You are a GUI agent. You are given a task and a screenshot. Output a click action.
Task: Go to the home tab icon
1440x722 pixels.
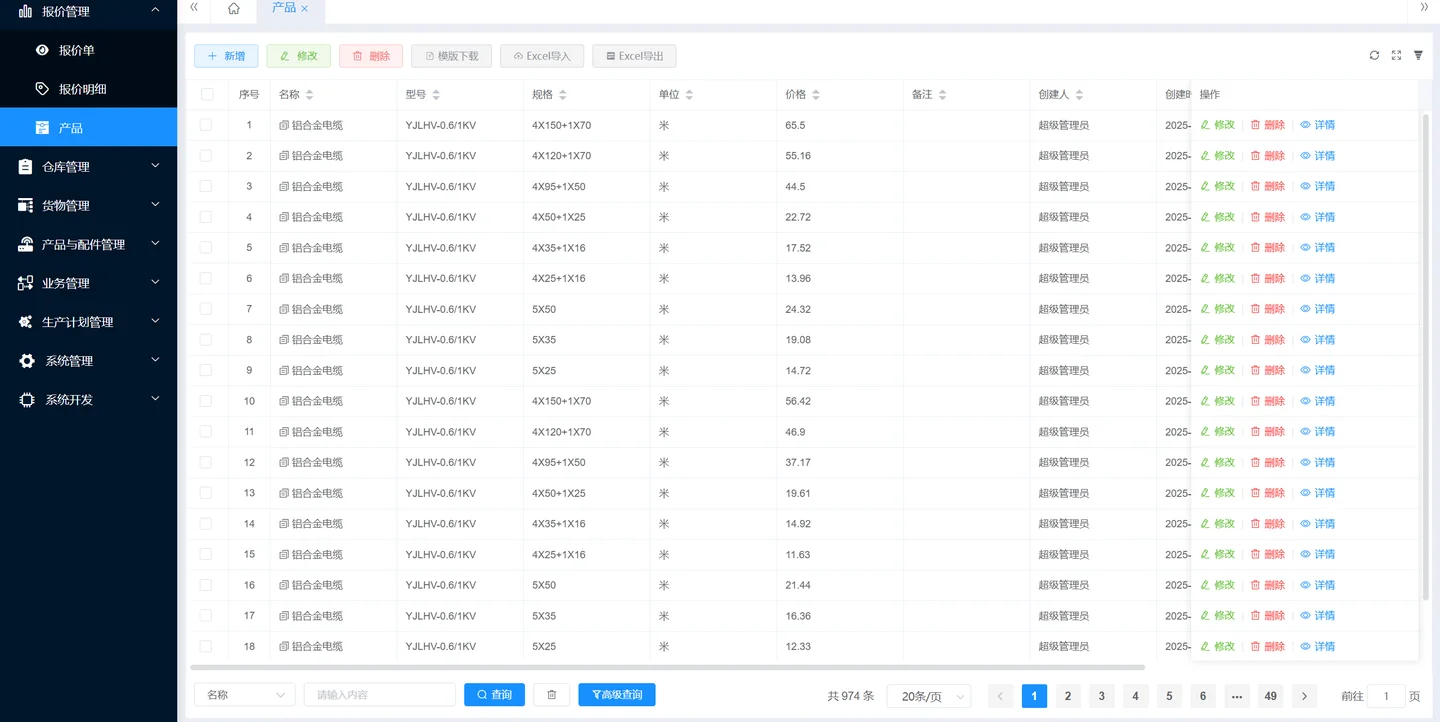[234, 8]
